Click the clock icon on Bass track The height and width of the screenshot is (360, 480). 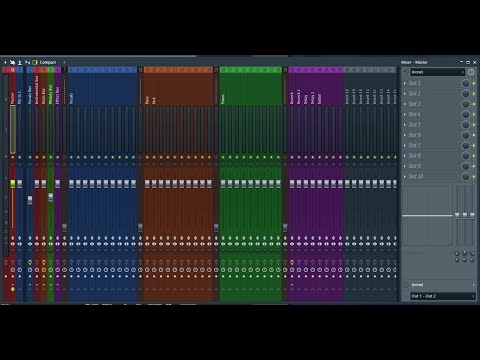point(147,269)
